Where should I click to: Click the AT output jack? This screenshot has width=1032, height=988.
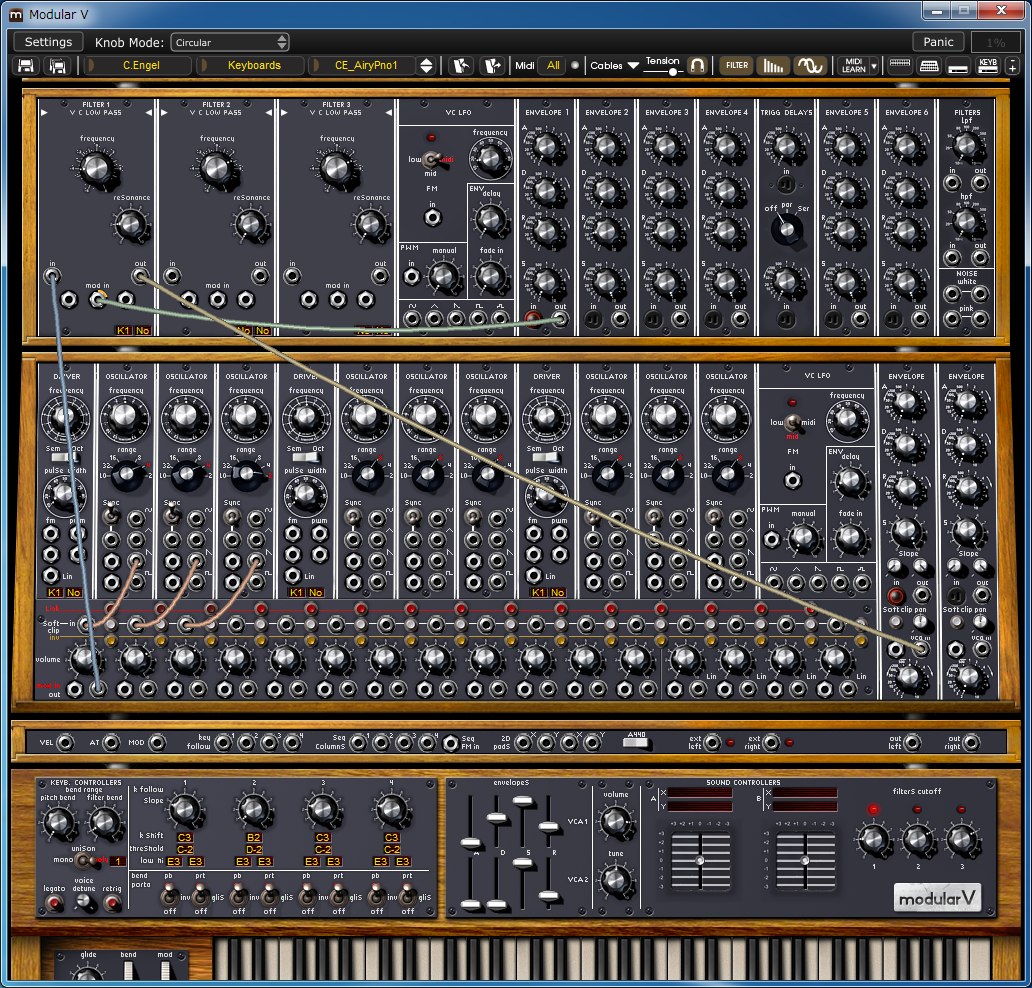[111, 742]
